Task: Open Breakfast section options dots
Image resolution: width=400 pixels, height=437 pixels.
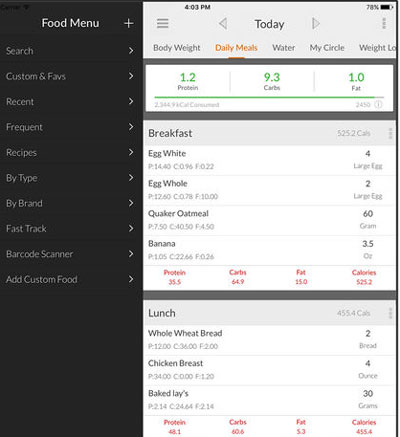Action: click(x=390, y=133)
